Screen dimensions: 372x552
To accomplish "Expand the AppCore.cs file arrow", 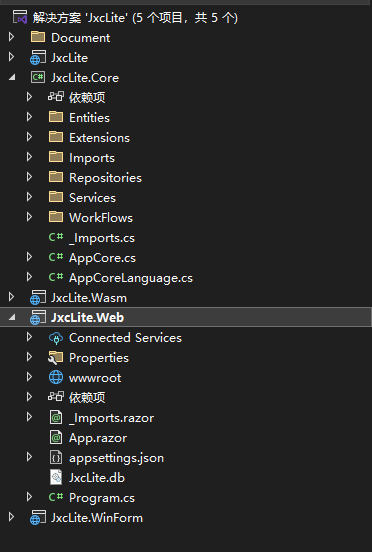I will tap(30, 257).
